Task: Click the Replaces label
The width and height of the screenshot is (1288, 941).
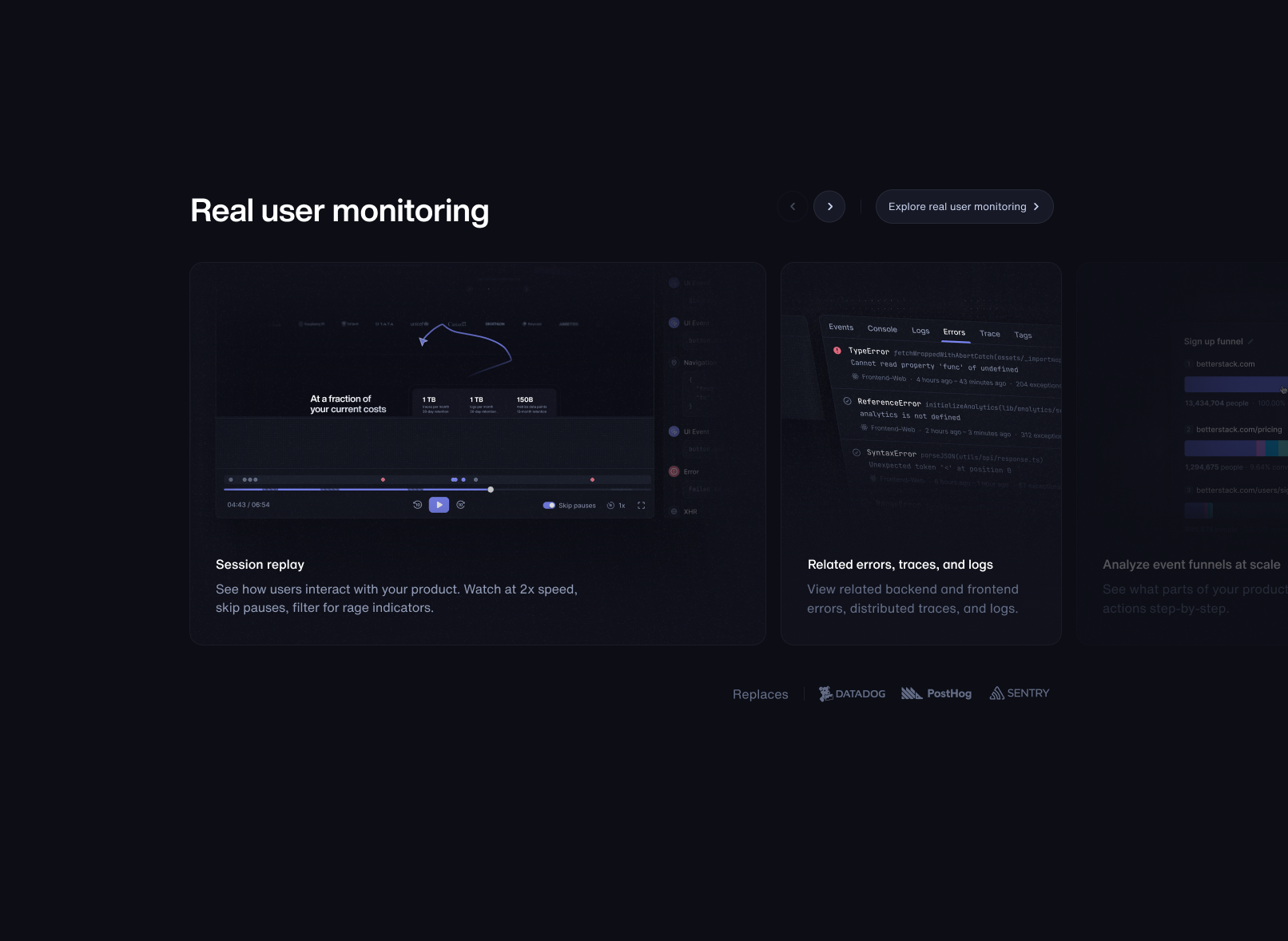Action: coord(761,694)
